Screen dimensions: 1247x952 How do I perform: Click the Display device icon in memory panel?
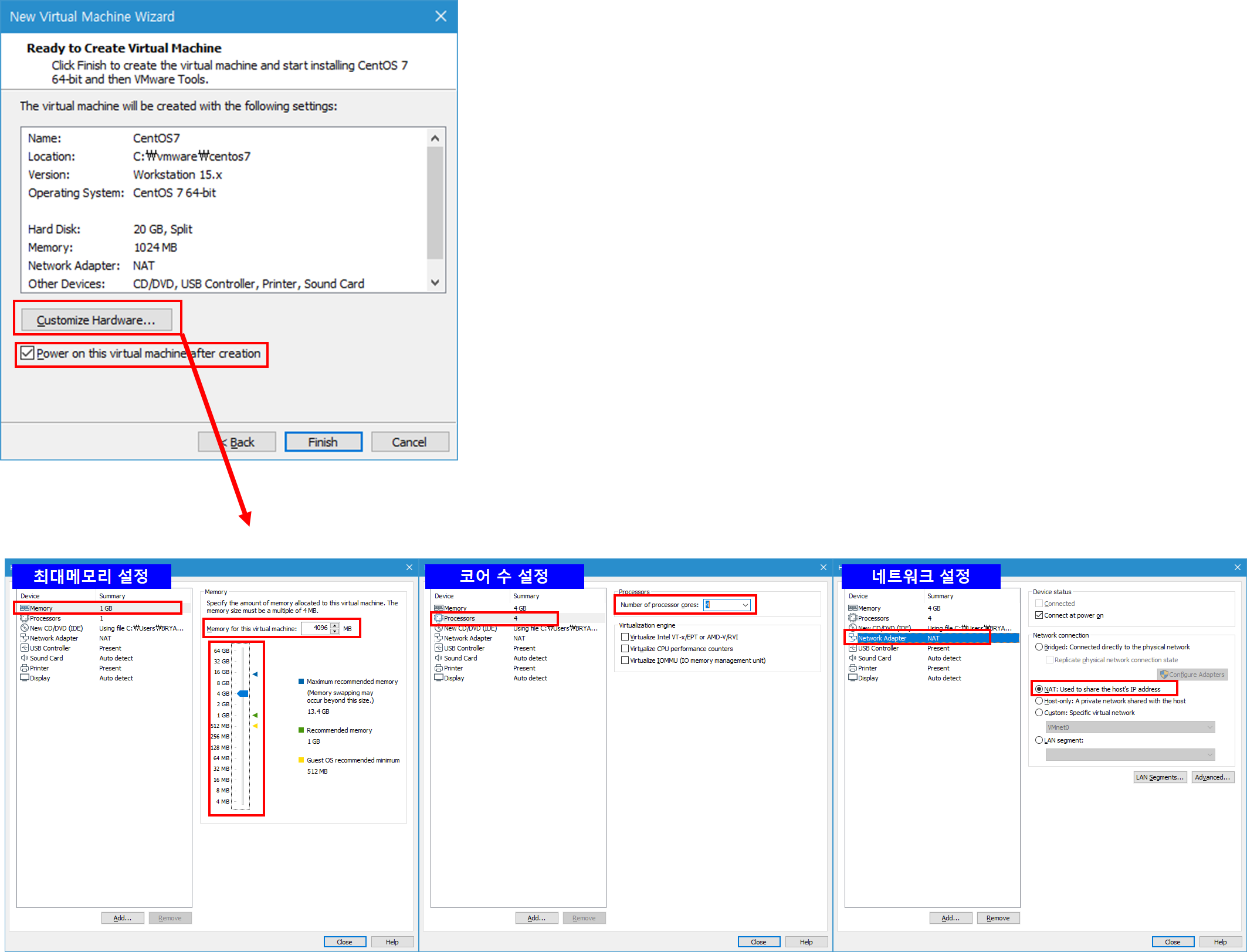click(25, 678)
